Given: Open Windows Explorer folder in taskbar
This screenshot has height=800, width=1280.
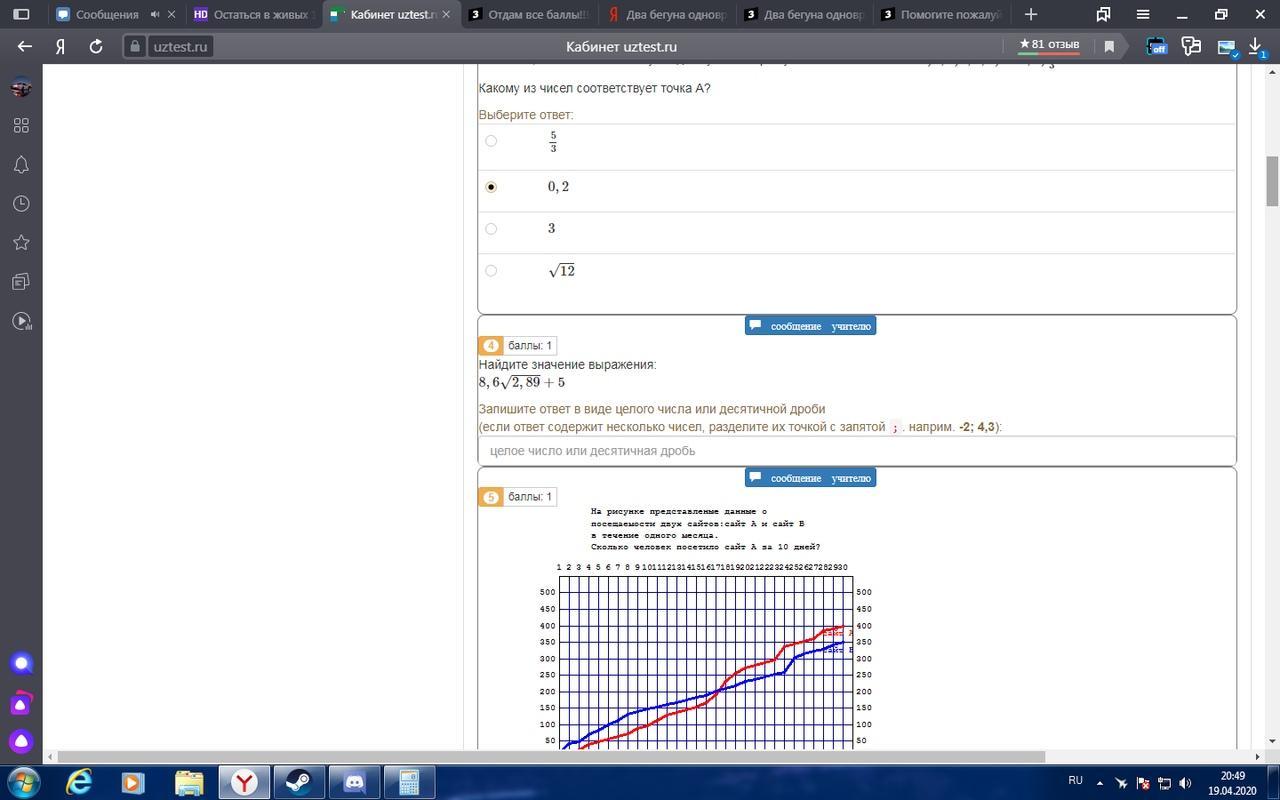Looking at the screenshot, I should [189, 781].
